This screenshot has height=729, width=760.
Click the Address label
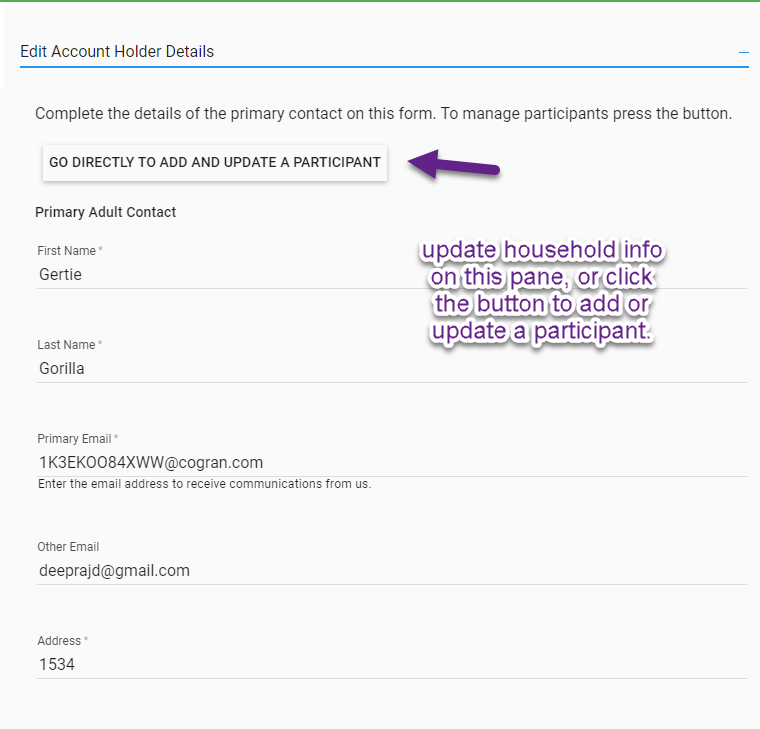tap(59, 641)
